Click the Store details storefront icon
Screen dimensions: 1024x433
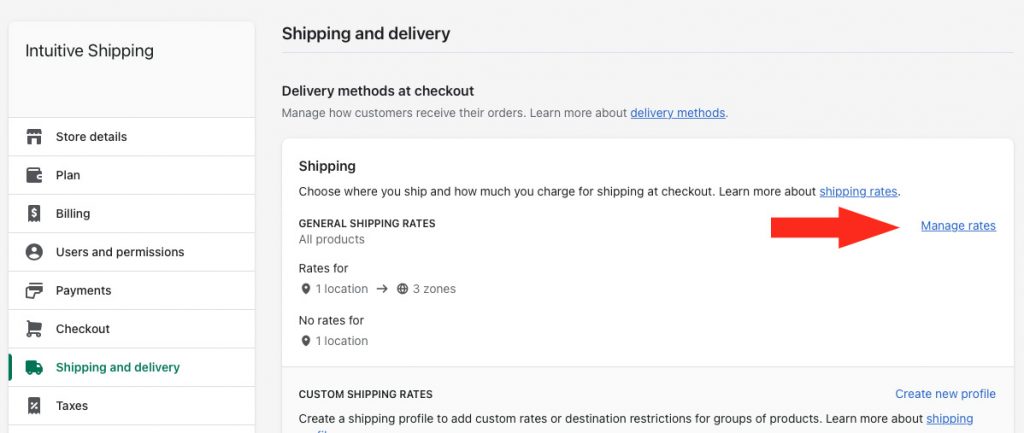click(x=34, y=136)
